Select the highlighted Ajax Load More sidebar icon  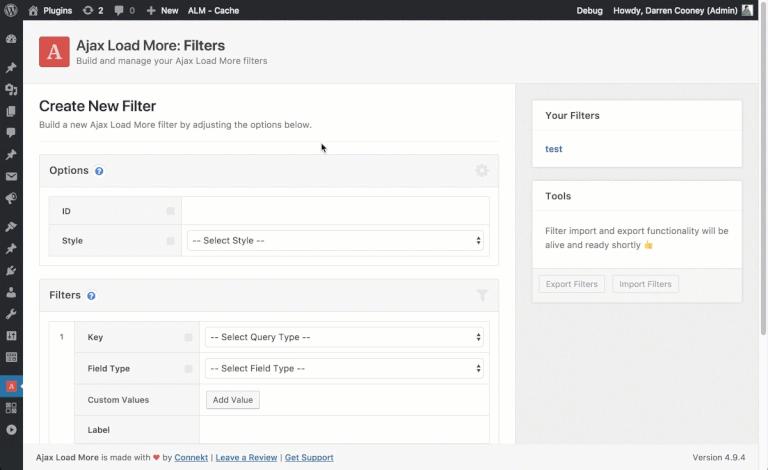pos(11,386)
